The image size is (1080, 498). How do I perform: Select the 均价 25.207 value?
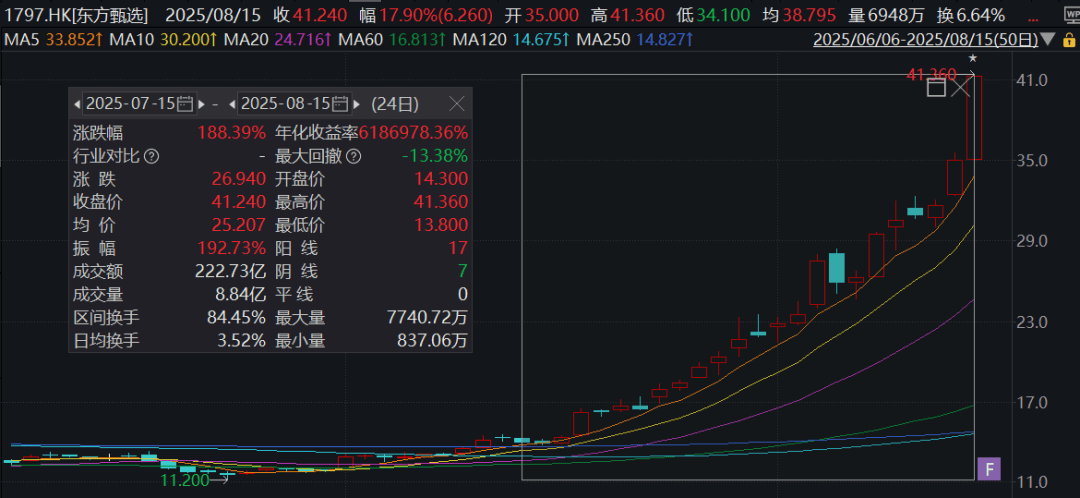[x=240, y=225]
